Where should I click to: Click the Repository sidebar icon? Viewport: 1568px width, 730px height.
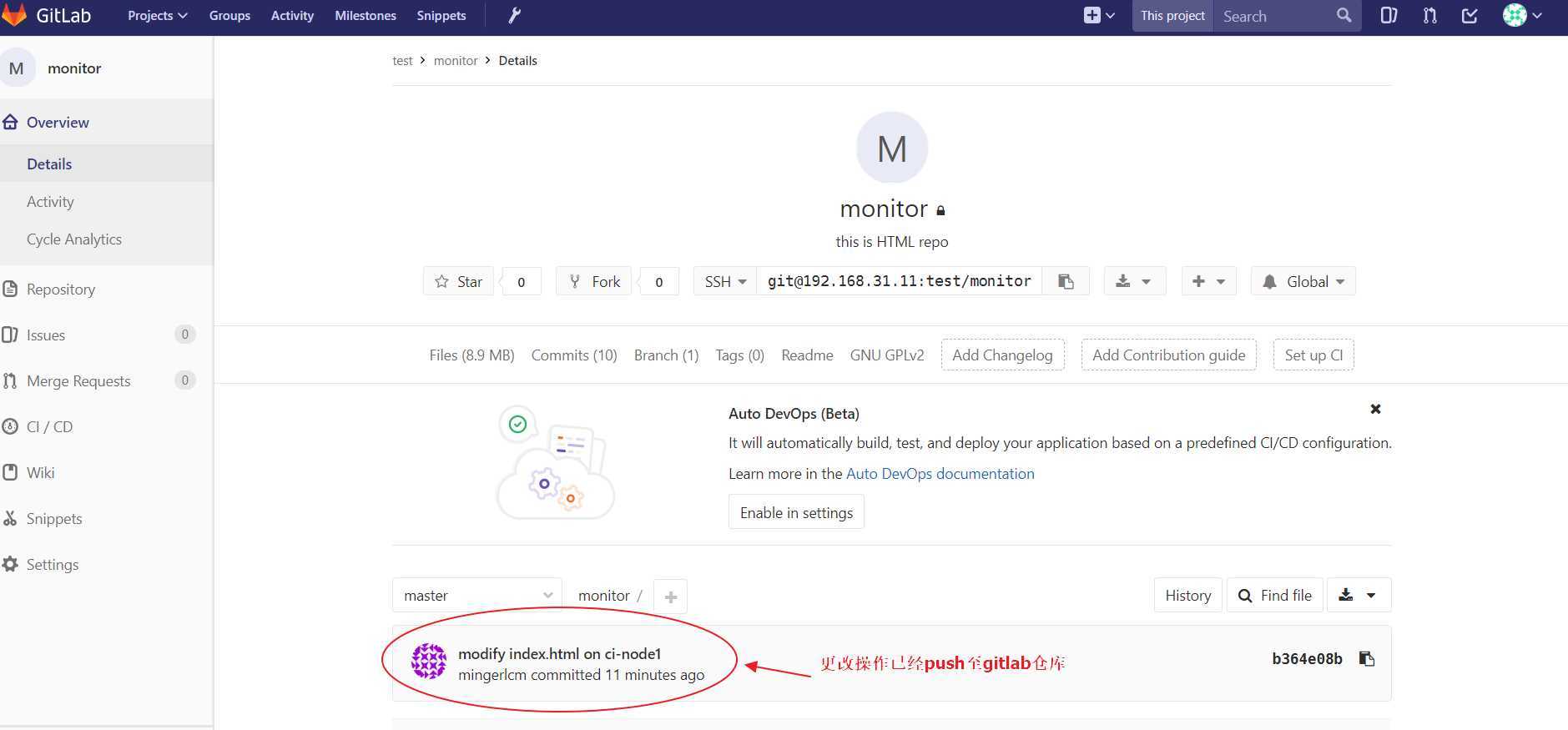(10, 289)
